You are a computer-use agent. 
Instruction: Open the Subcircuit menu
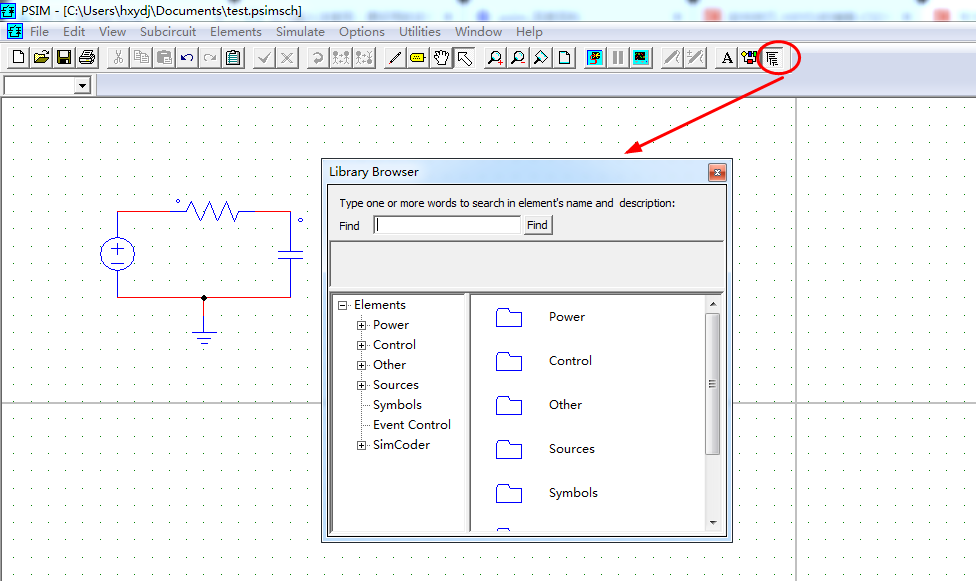[x=167, y=32]
